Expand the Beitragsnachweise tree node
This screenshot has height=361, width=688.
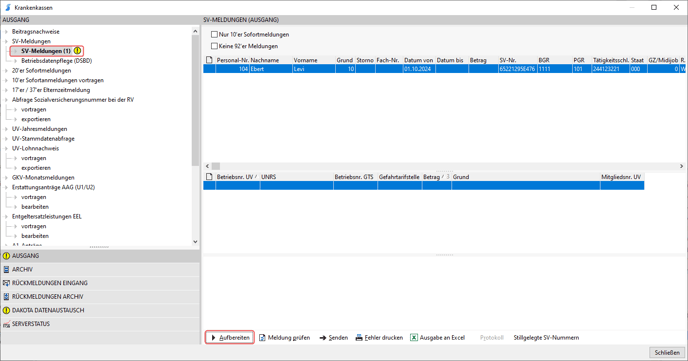coord(6,32)
